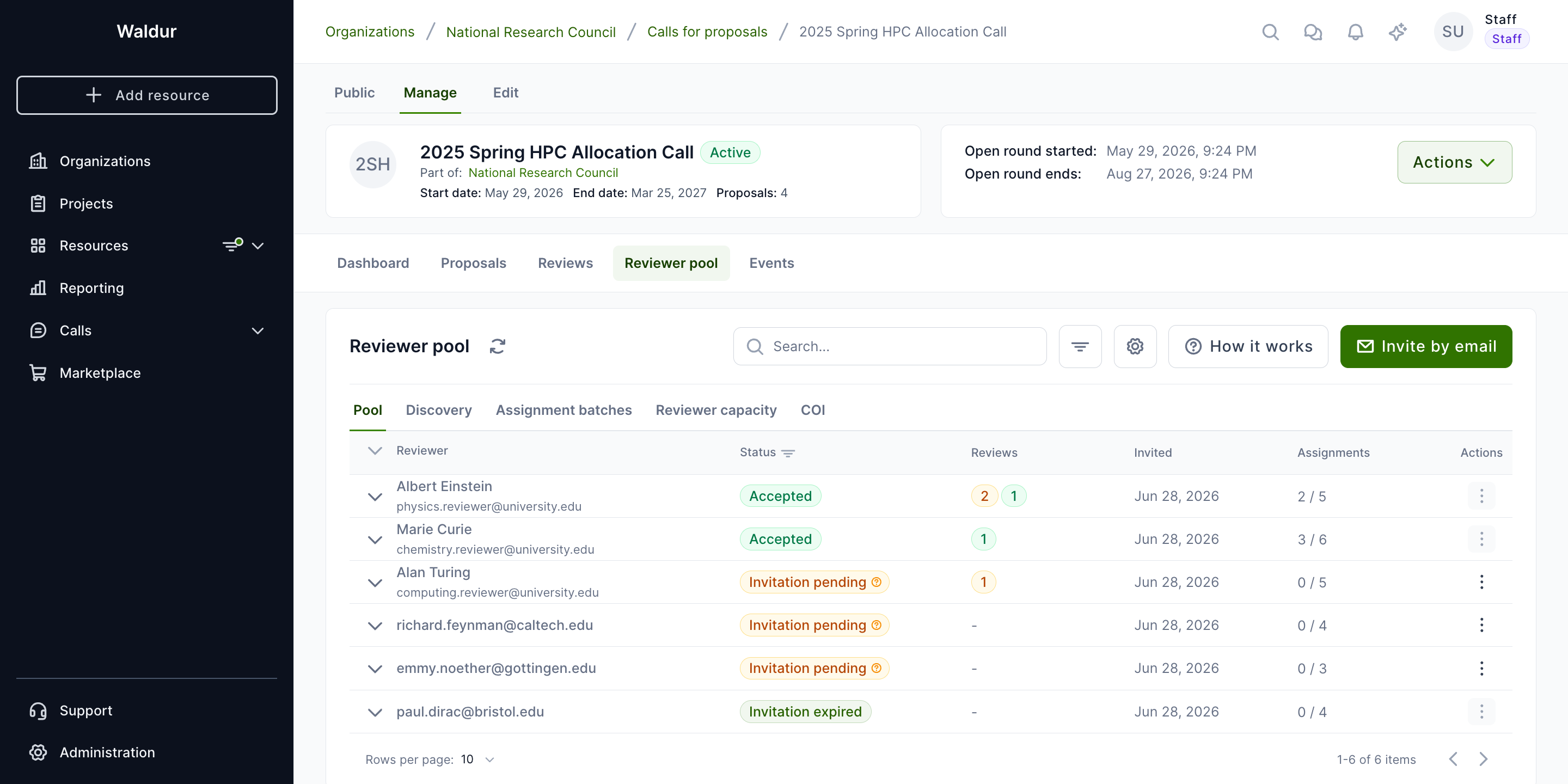1568x784 pixels.
Task: Open actions menu for emmy.noether@gottingen.edu
Action: pos(1481,669)
